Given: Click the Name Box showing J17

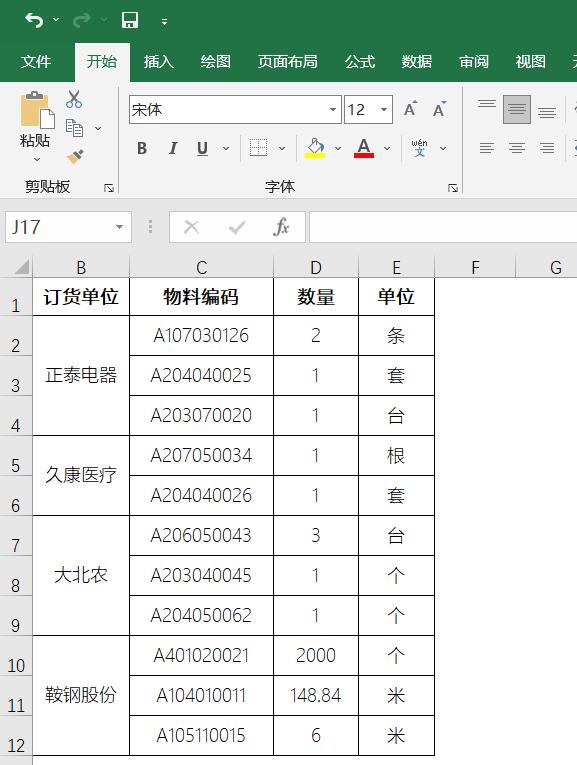Looking at the screenshot, I should [x=59, y=227].
